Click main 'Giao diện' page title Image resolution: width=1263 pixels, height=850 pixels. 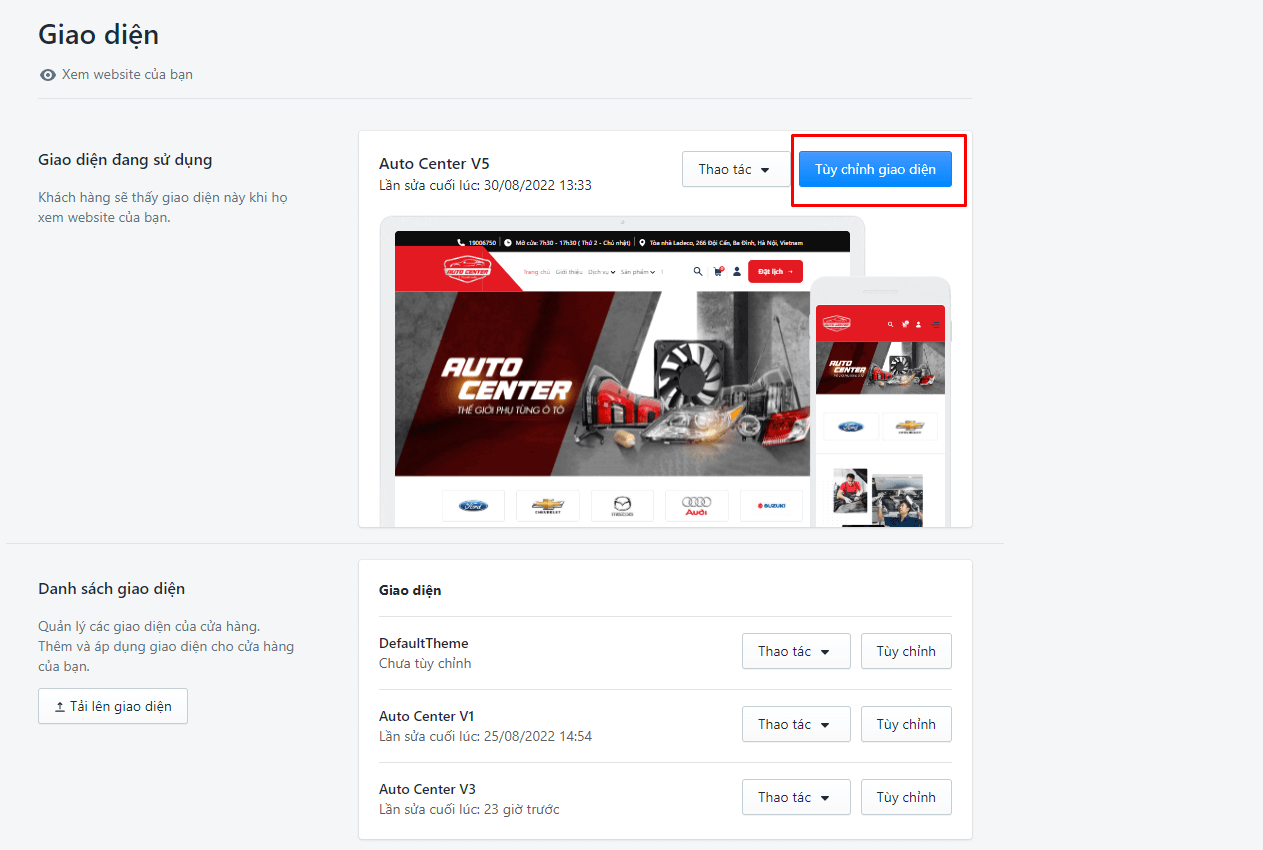pos(98,35)
